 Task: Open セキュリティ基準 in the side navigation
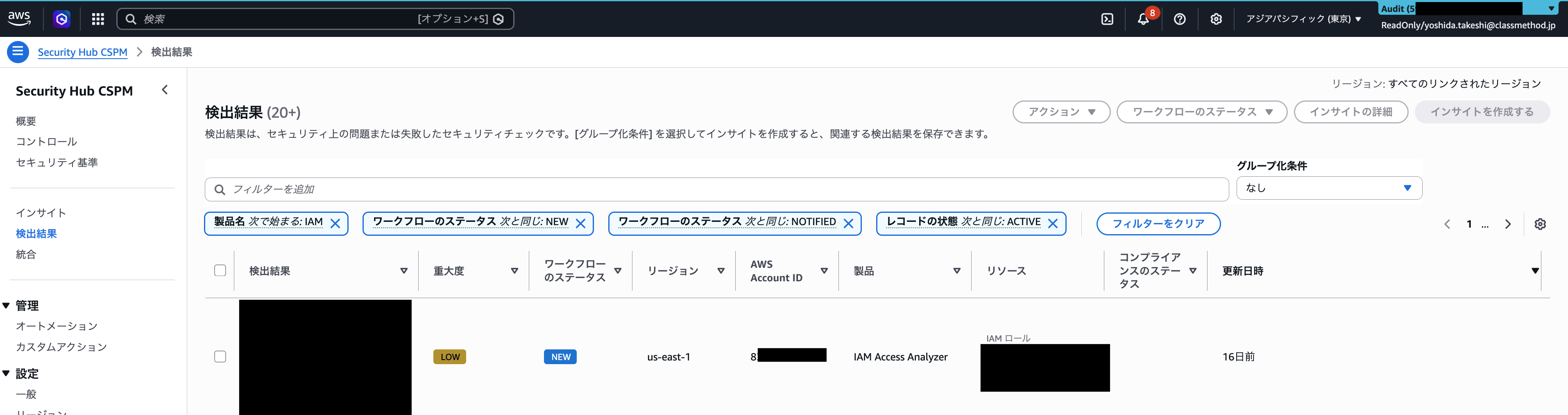coord(57,163)
